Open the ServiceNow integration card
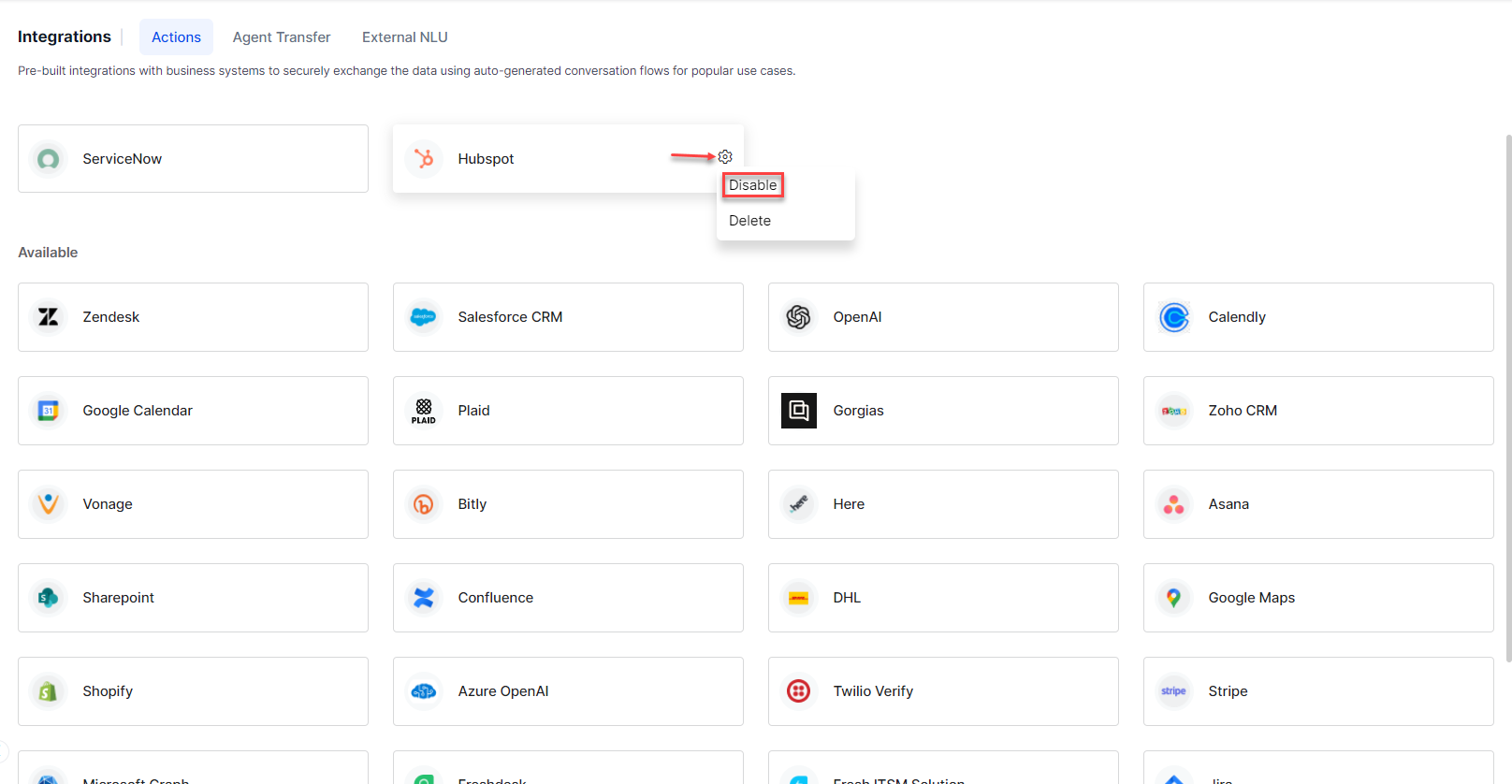 (193, 159)
